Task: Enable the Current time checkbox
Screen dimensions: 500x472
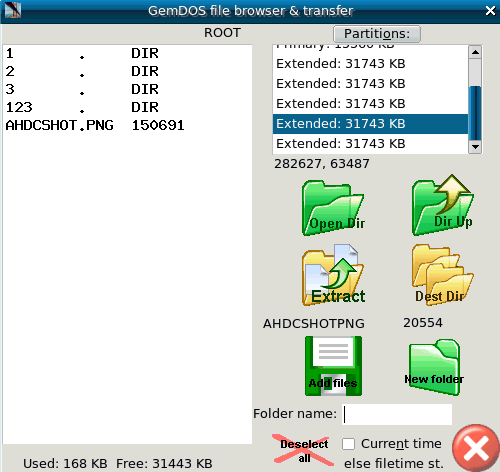Action: click(x=348, y=444)
